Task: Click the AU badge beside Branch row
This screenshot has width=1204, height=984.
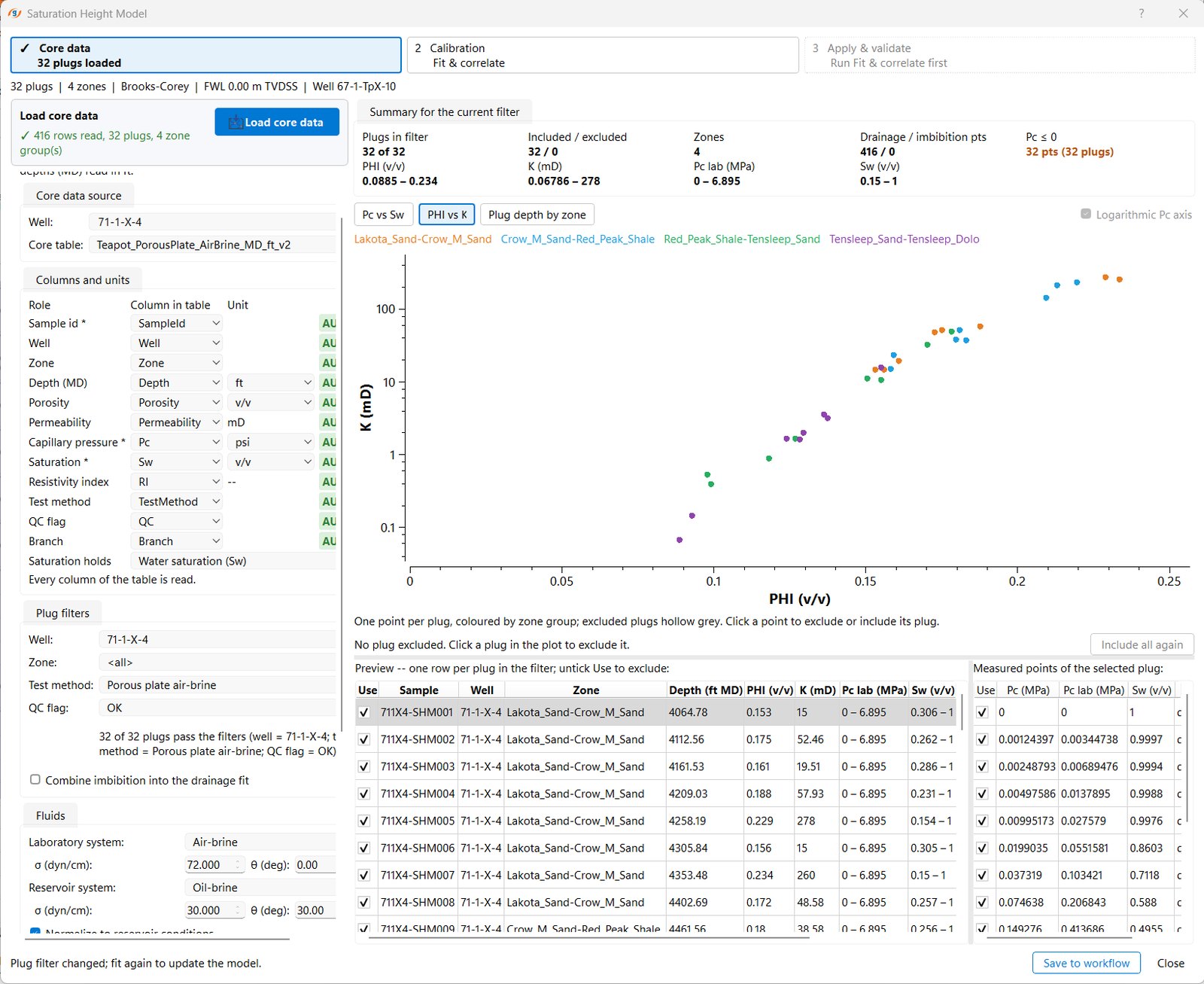Action: 329,541
